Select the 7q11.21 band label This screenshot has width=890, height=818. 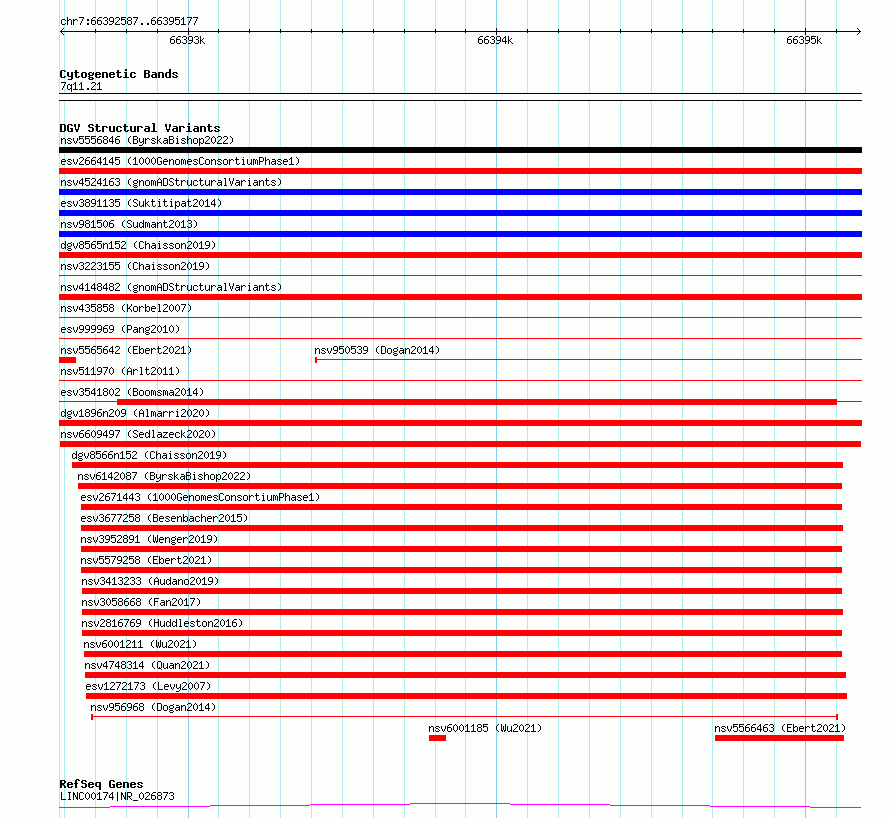click(x=81, y=86)
